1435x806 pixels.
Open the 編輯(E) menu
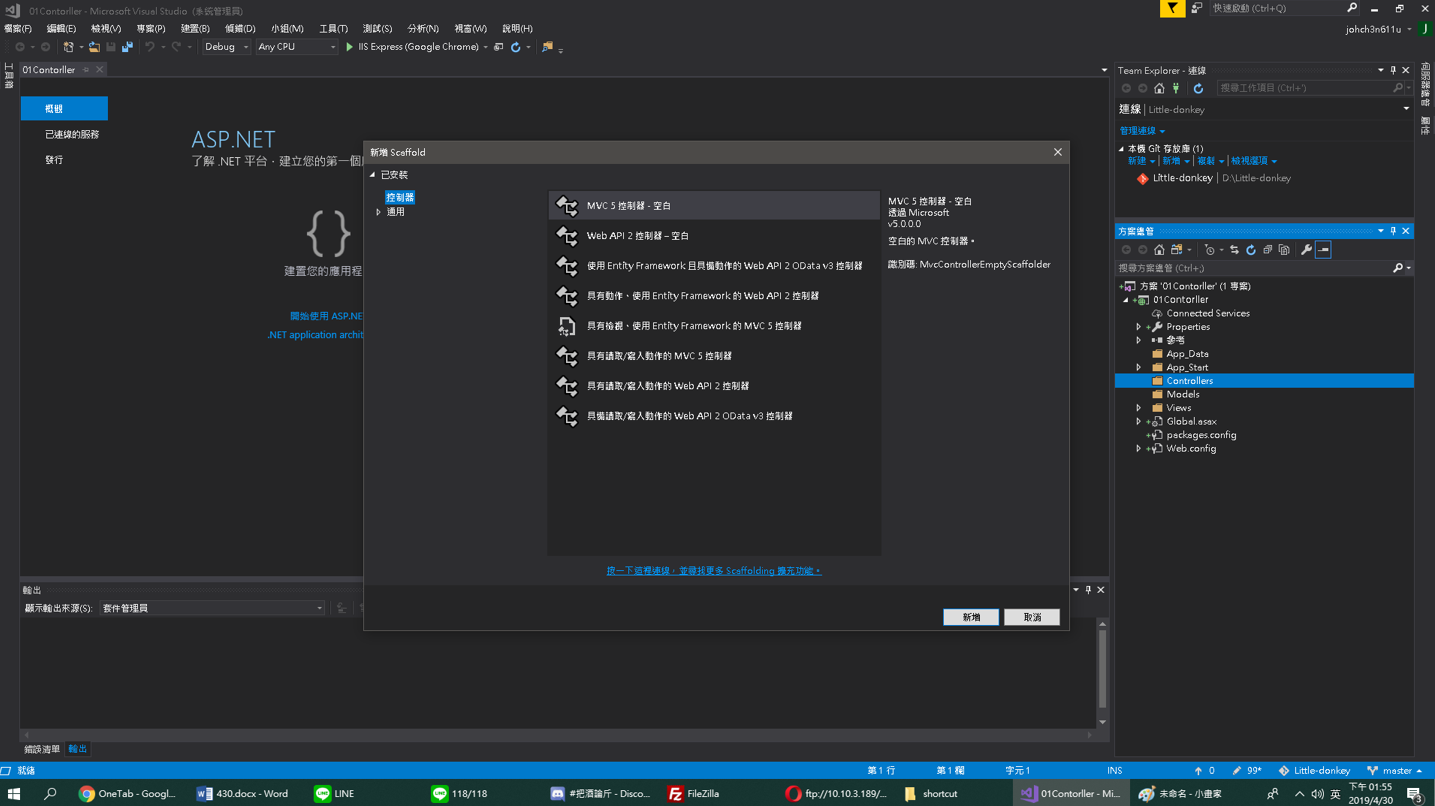click(x=61, y=29)
